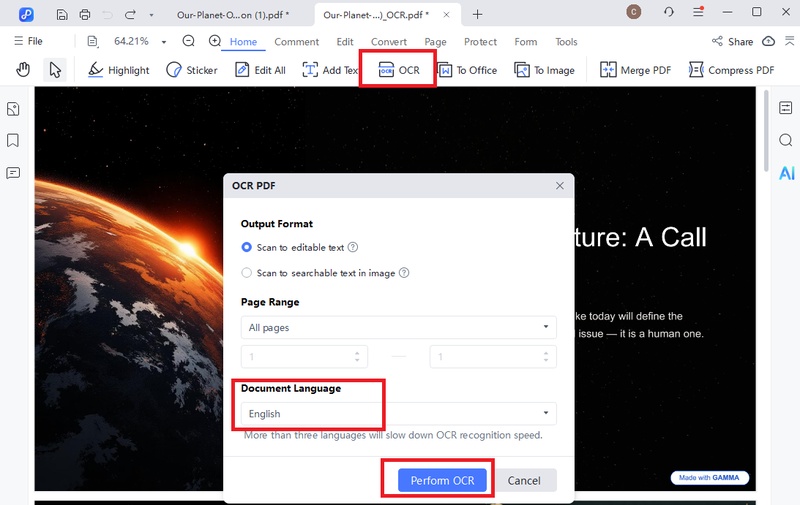Click the document vertical scrollbar
The height and width of the screenshot is (505, 800).
tap(766, 131)
